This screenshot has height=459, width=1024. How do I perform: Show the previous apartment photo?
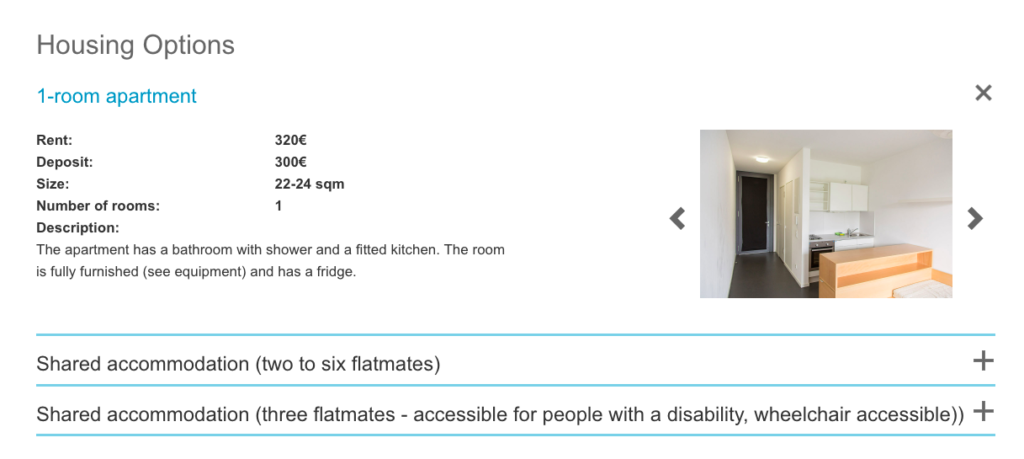pos(678,218)
